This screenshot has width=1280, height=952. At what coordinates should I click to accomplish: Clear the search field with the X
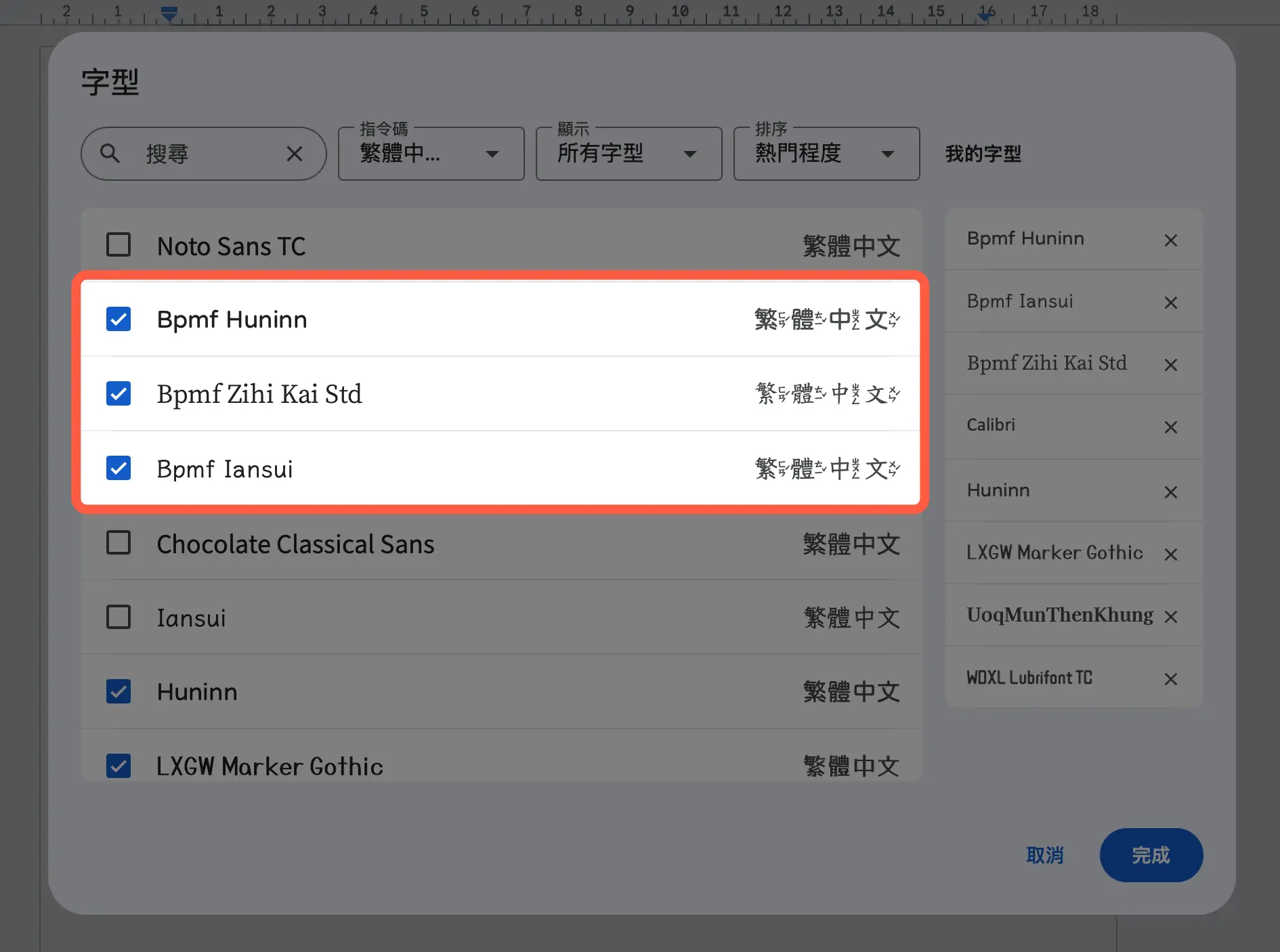tap(294, 154)
